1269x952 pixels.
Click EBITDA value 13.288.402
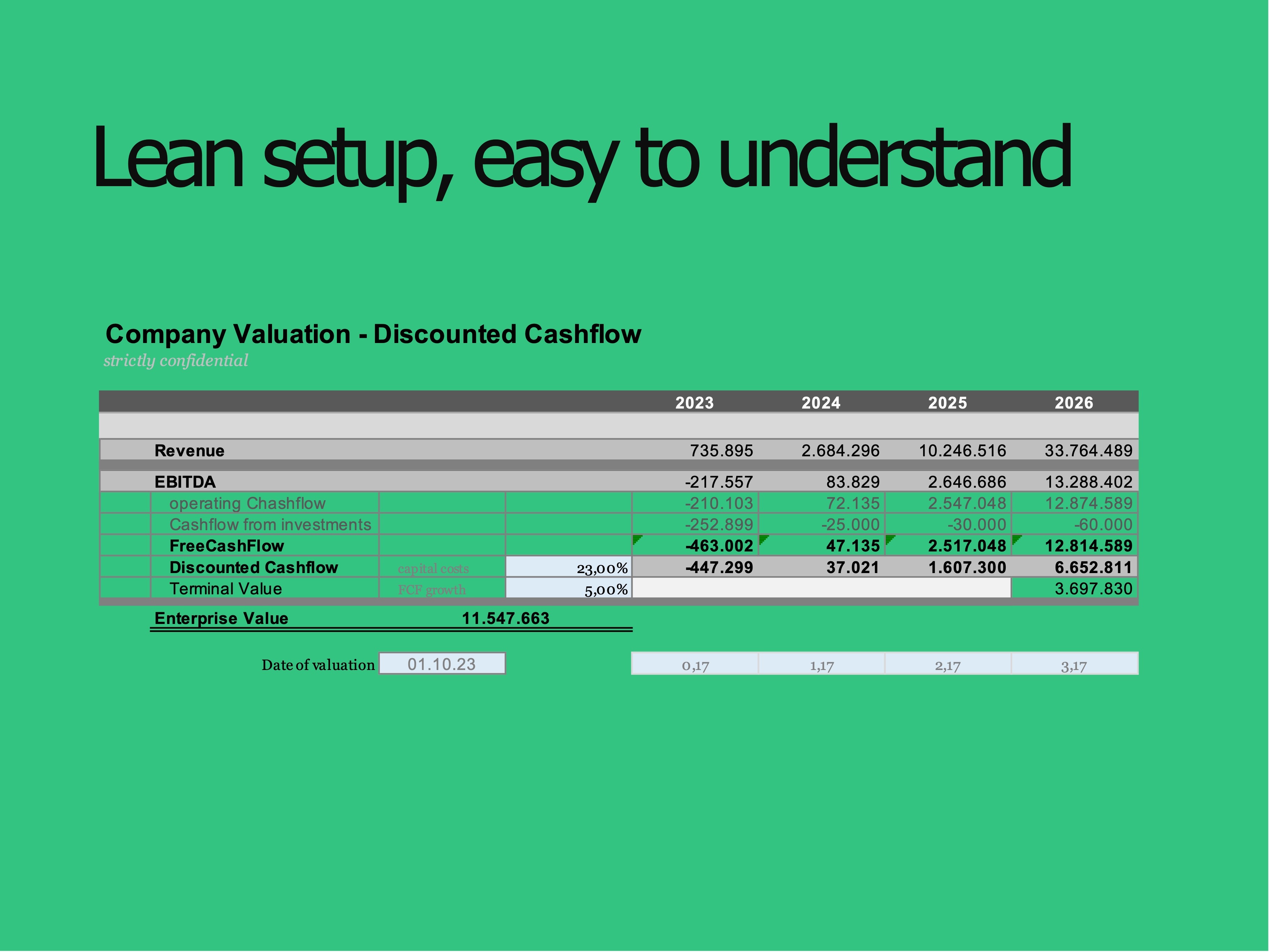pos(1089,482)
